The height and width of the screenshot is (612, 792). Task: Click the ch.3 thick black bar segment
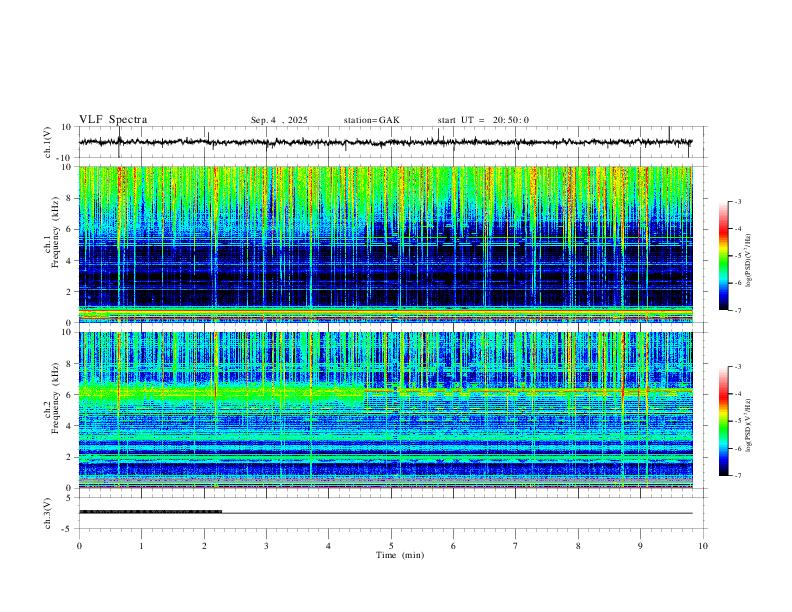point(151,512)
